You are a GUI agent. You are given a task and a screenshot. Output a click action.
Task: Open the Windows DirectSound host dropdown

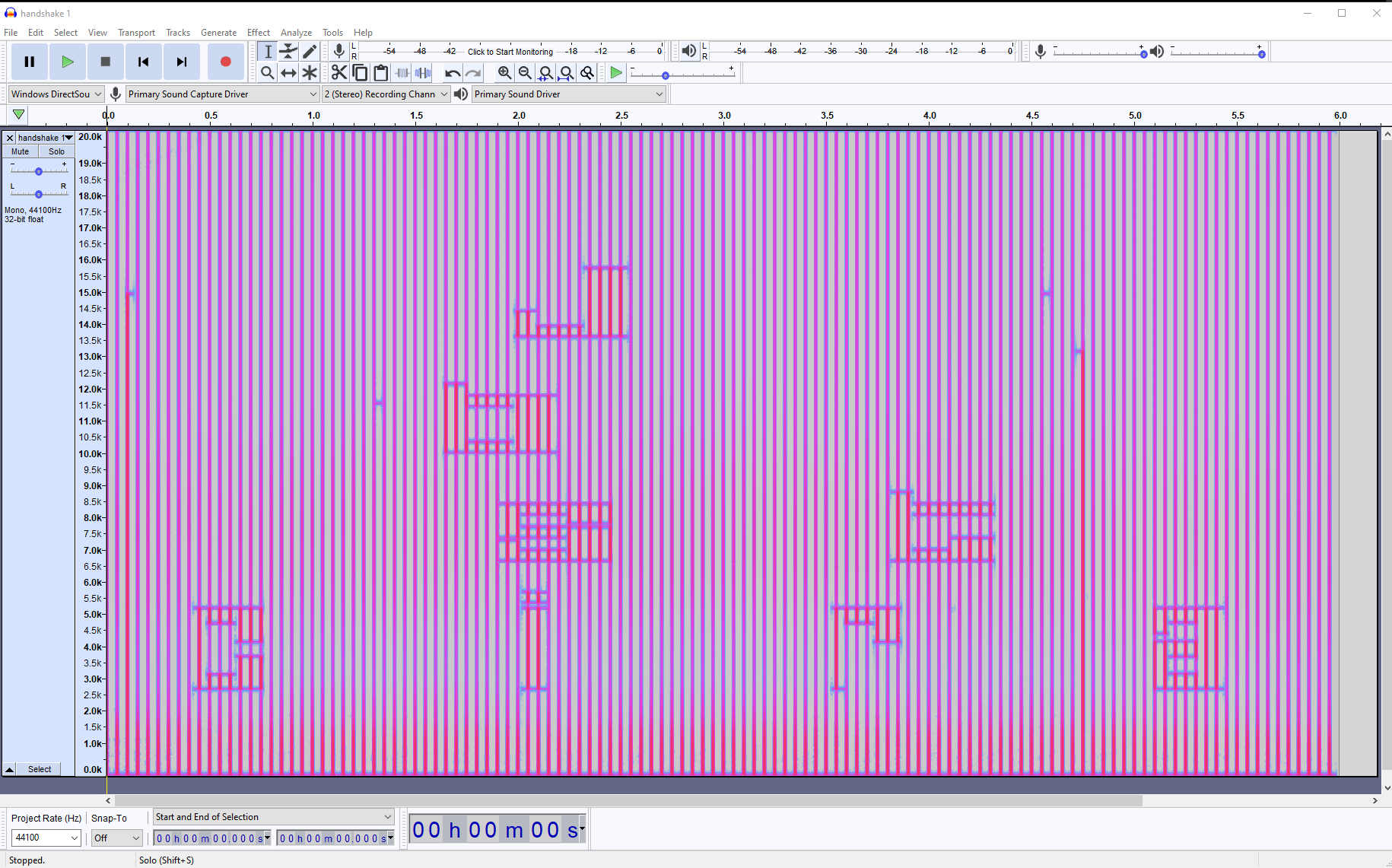56,94
